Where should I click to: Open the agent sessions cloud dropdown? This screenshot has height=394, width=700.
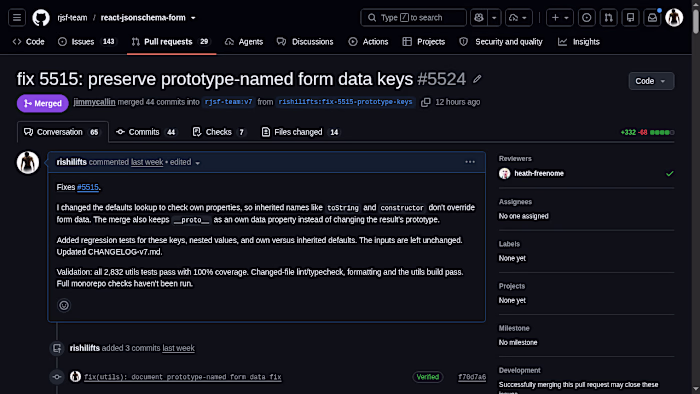(519, 18)
